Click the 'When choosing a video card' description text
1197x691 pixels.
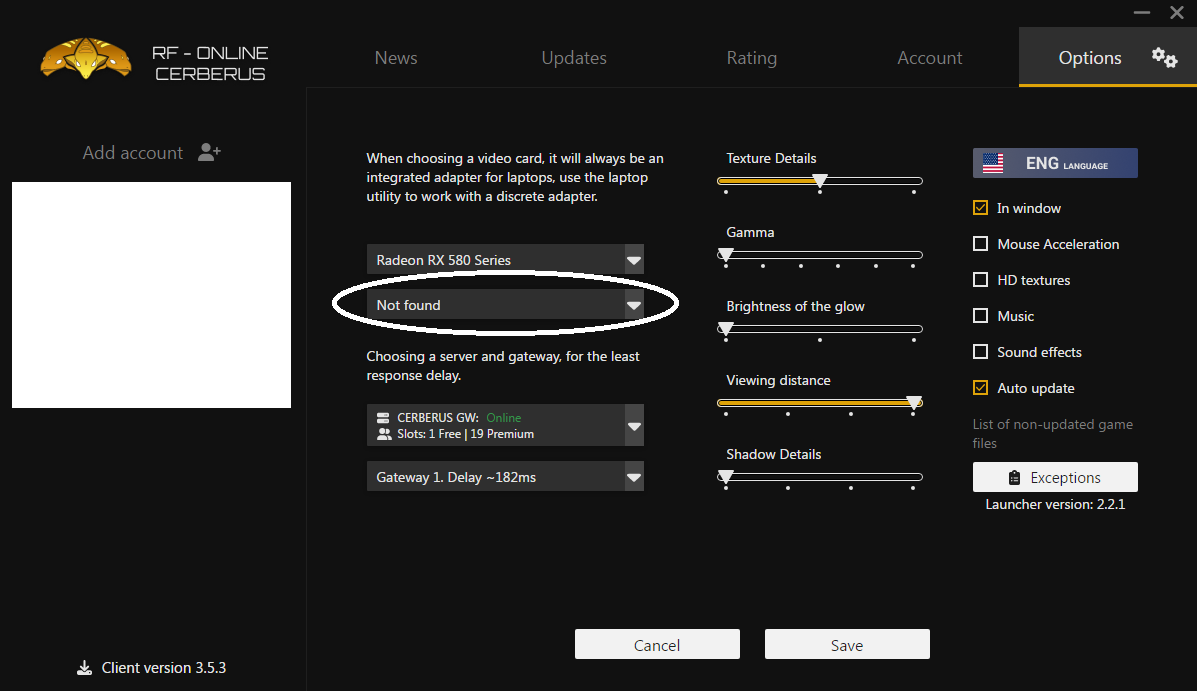(515, 177)
